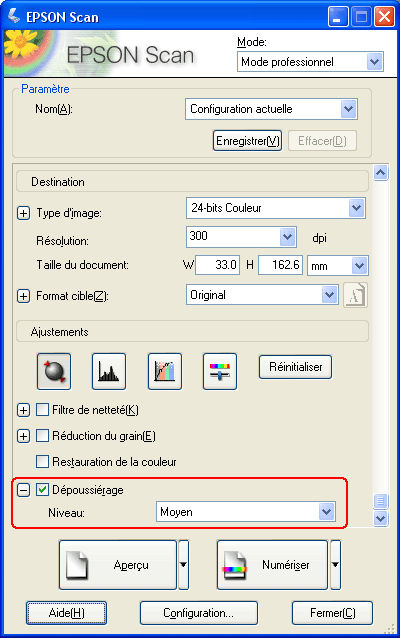
Task: Uncheck the Dépoussiérage checkbox
Action: (x=42, y=489)
